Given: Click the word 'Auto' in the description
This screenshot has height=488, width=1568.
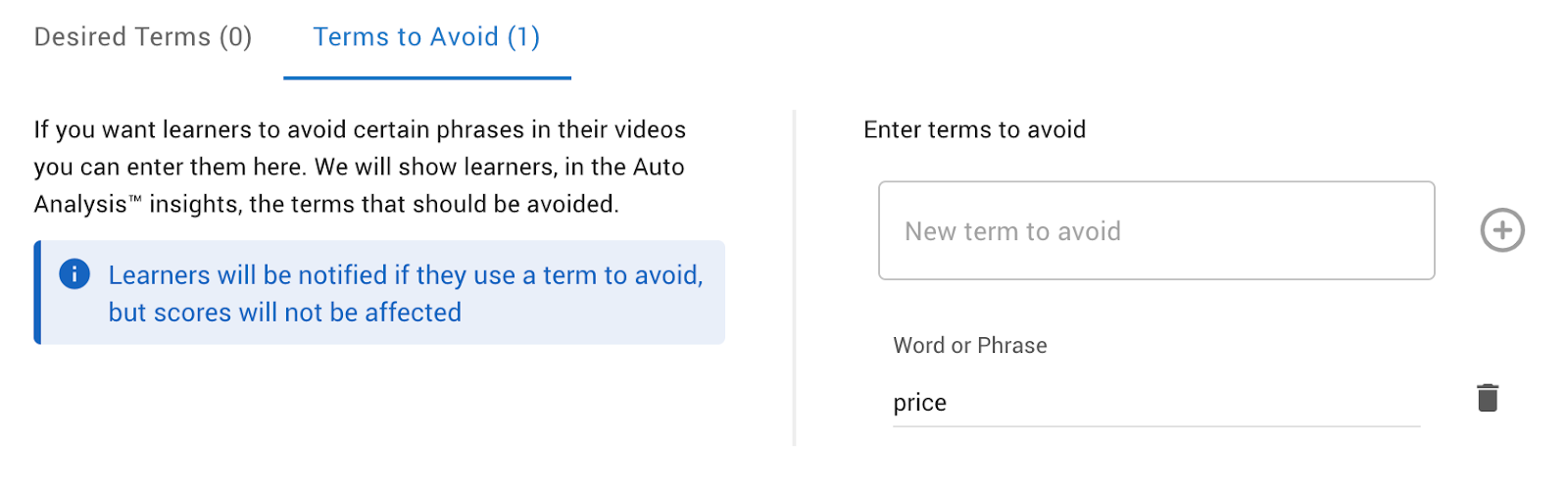Looking at the screenshot, I should 659,167.
